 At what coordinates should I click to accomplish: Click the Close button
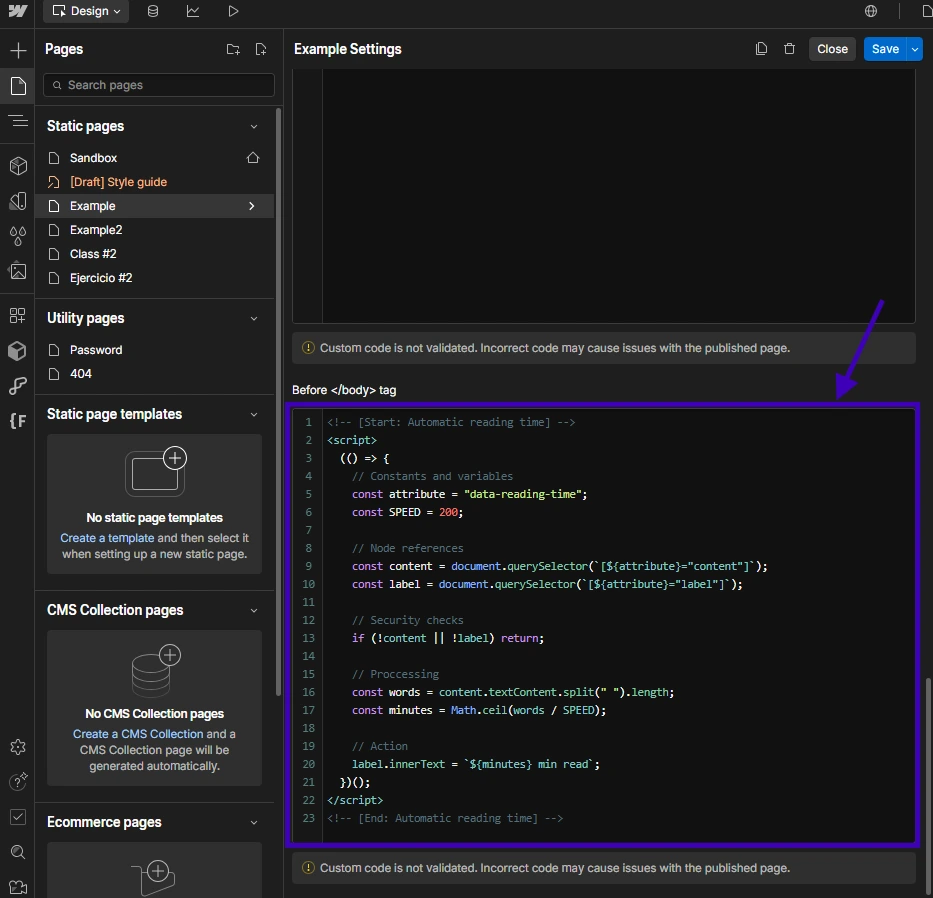pyautogui.click(x=832, y=49)
